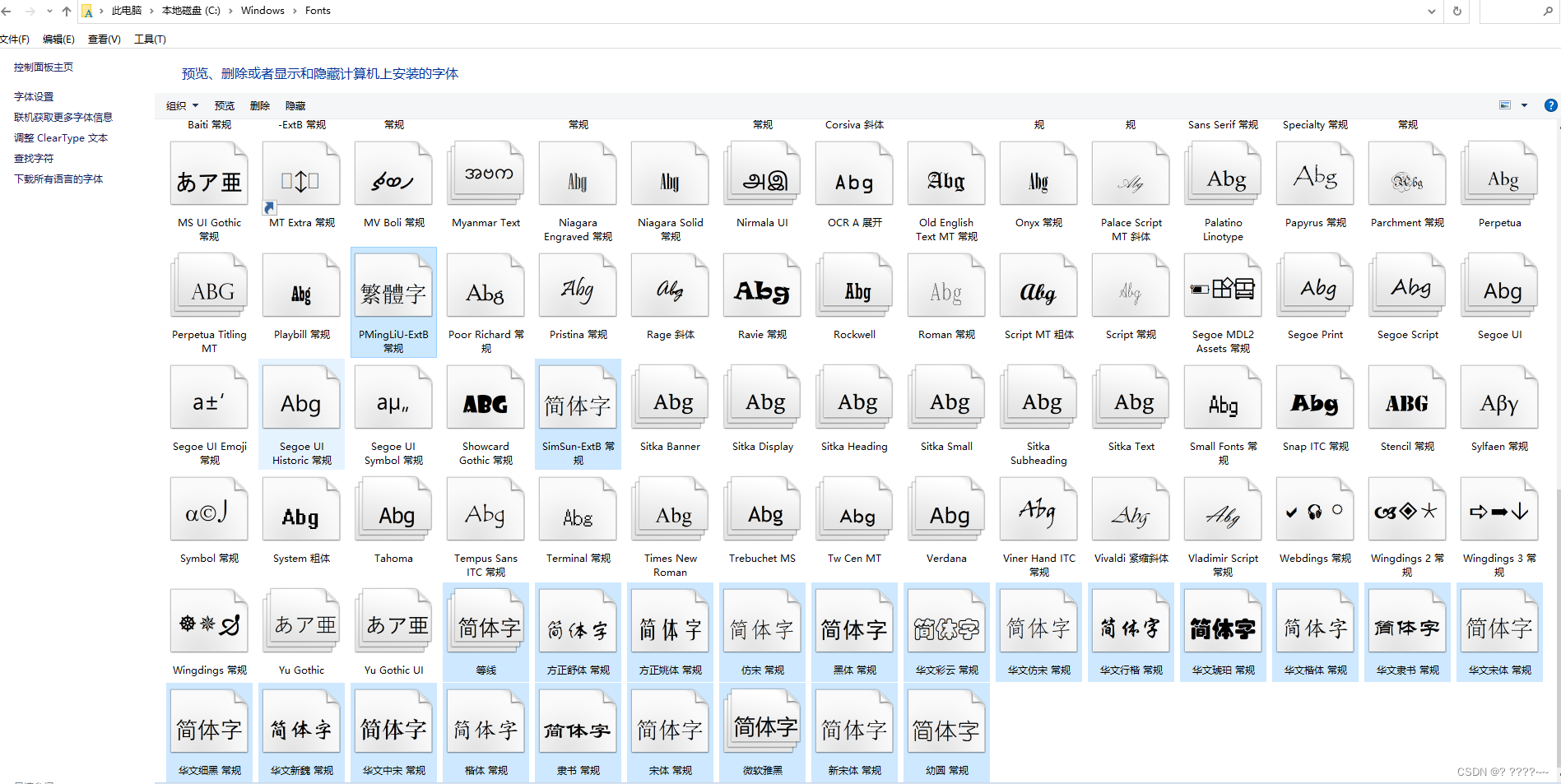Change view using the layout icon
The image size is (1561, 784).
click(x=1505, y=105)
